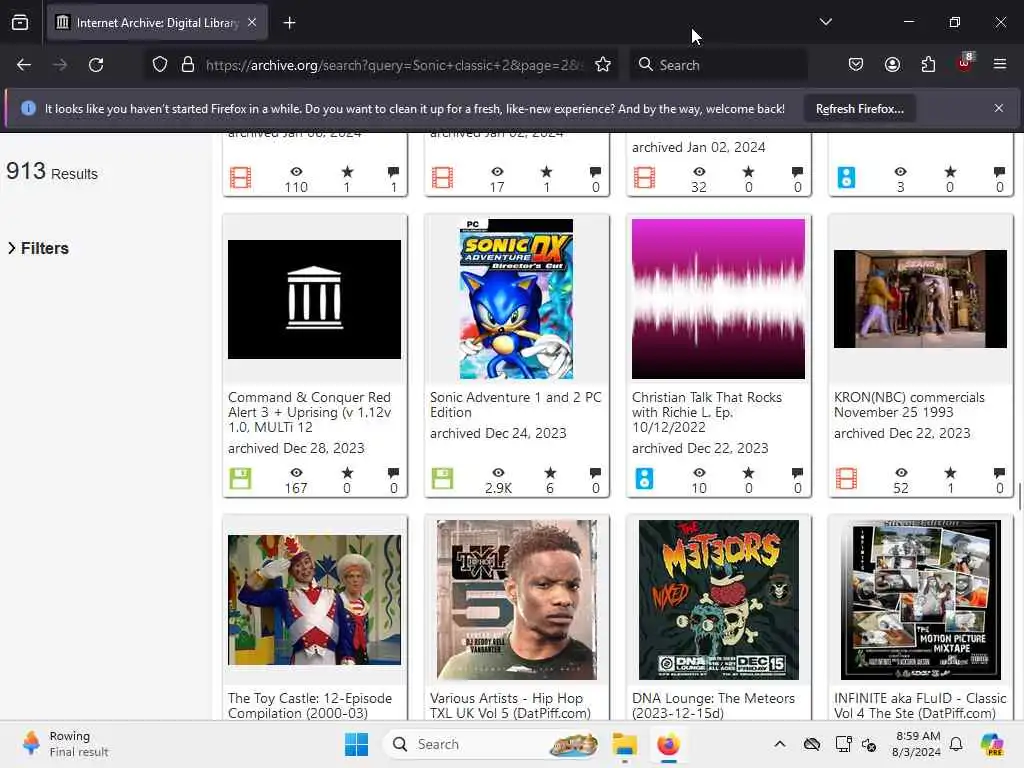Open Various Artists Hip Hop TXL title
Viewport: 1024px width, 768px height.
510,706
